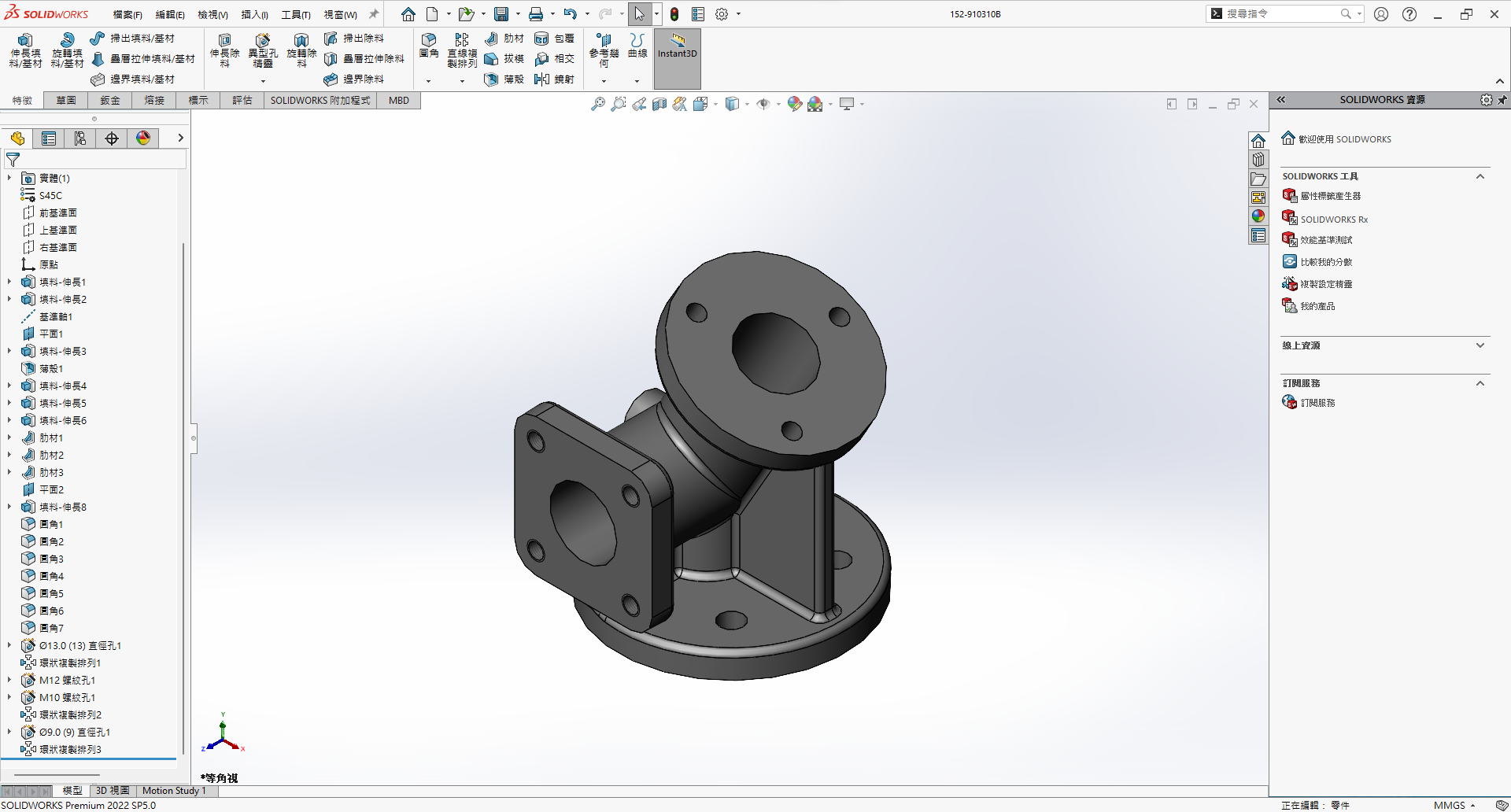Viewport: 1511px width, 812px height.
Task: Toggle Instant3D mode
Action: pos(678,58)
